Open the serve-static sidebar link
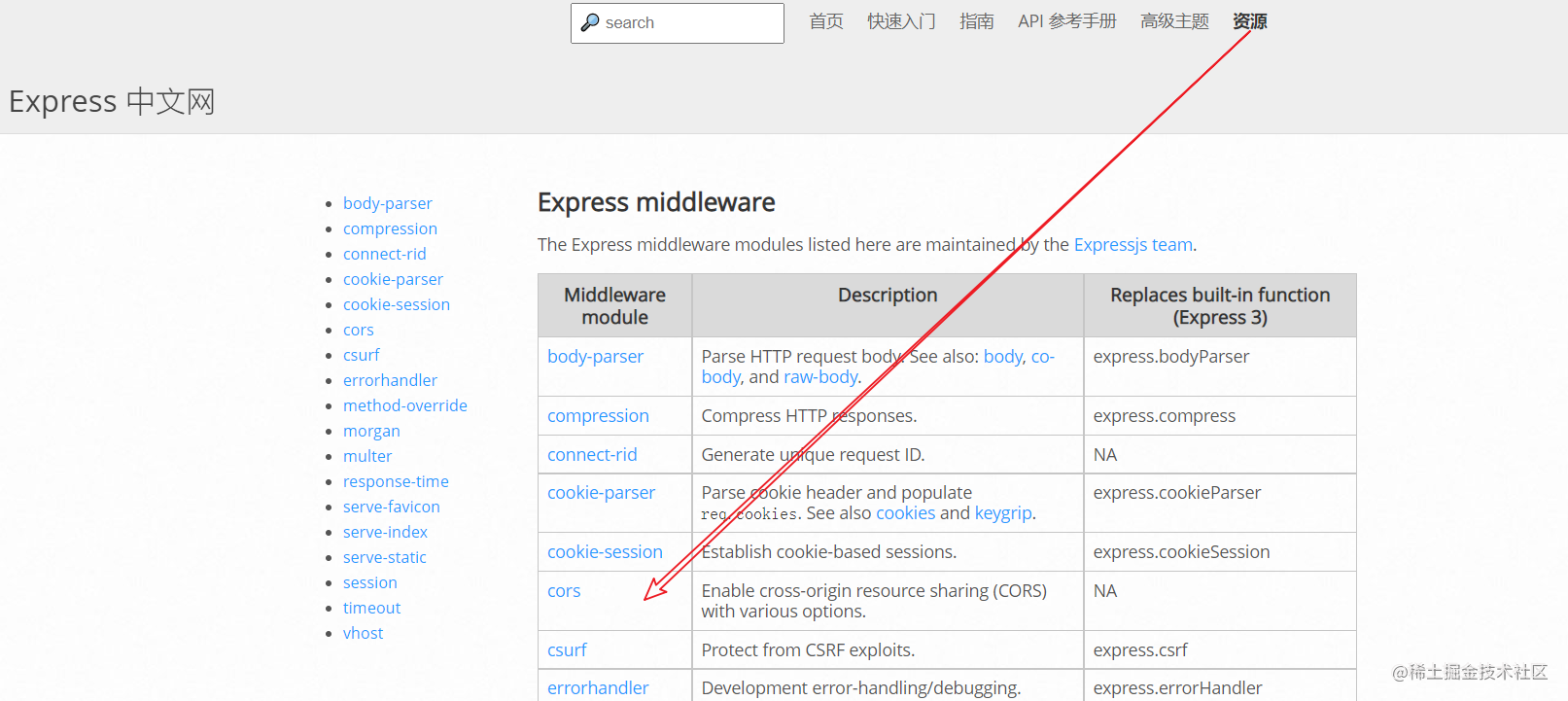 tap(385, 557)
